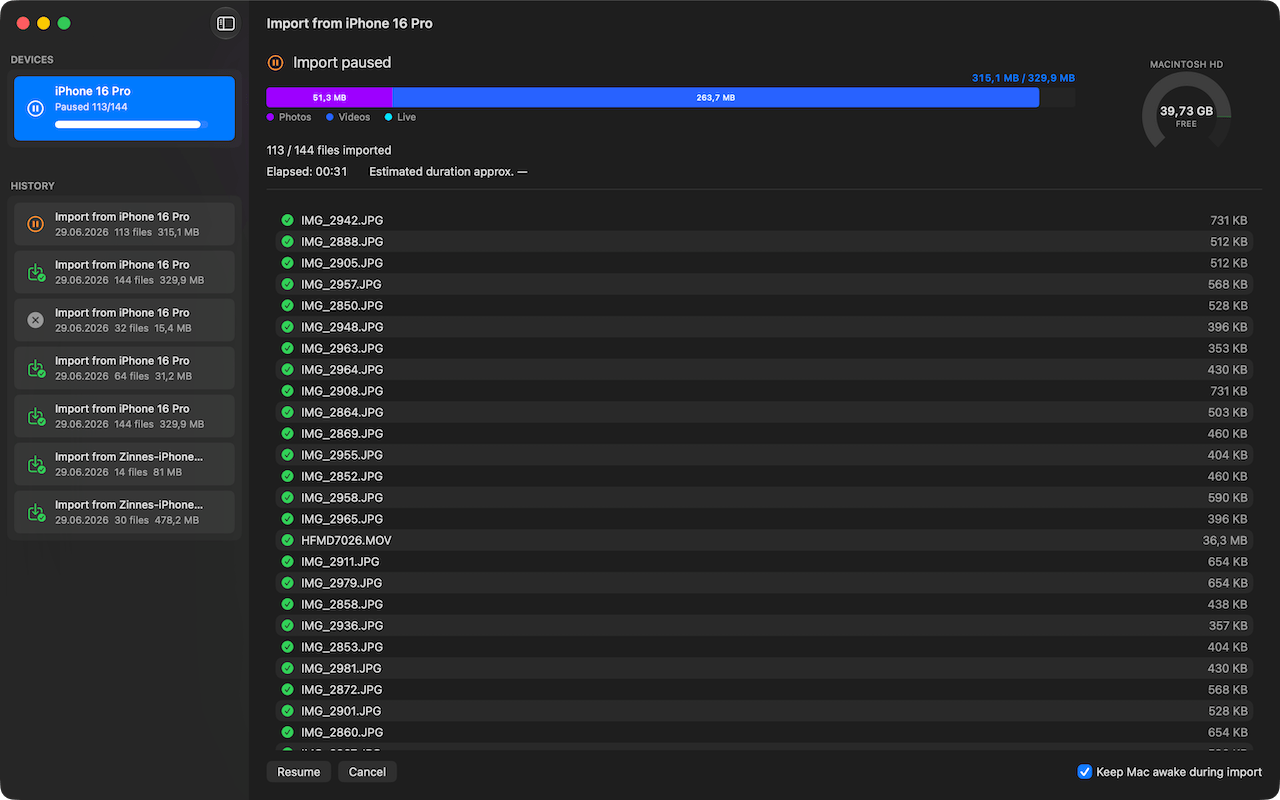Screen dimensions: 1280x800
Task: Click the DEVICES section header
Action: [x=32, y=60]
